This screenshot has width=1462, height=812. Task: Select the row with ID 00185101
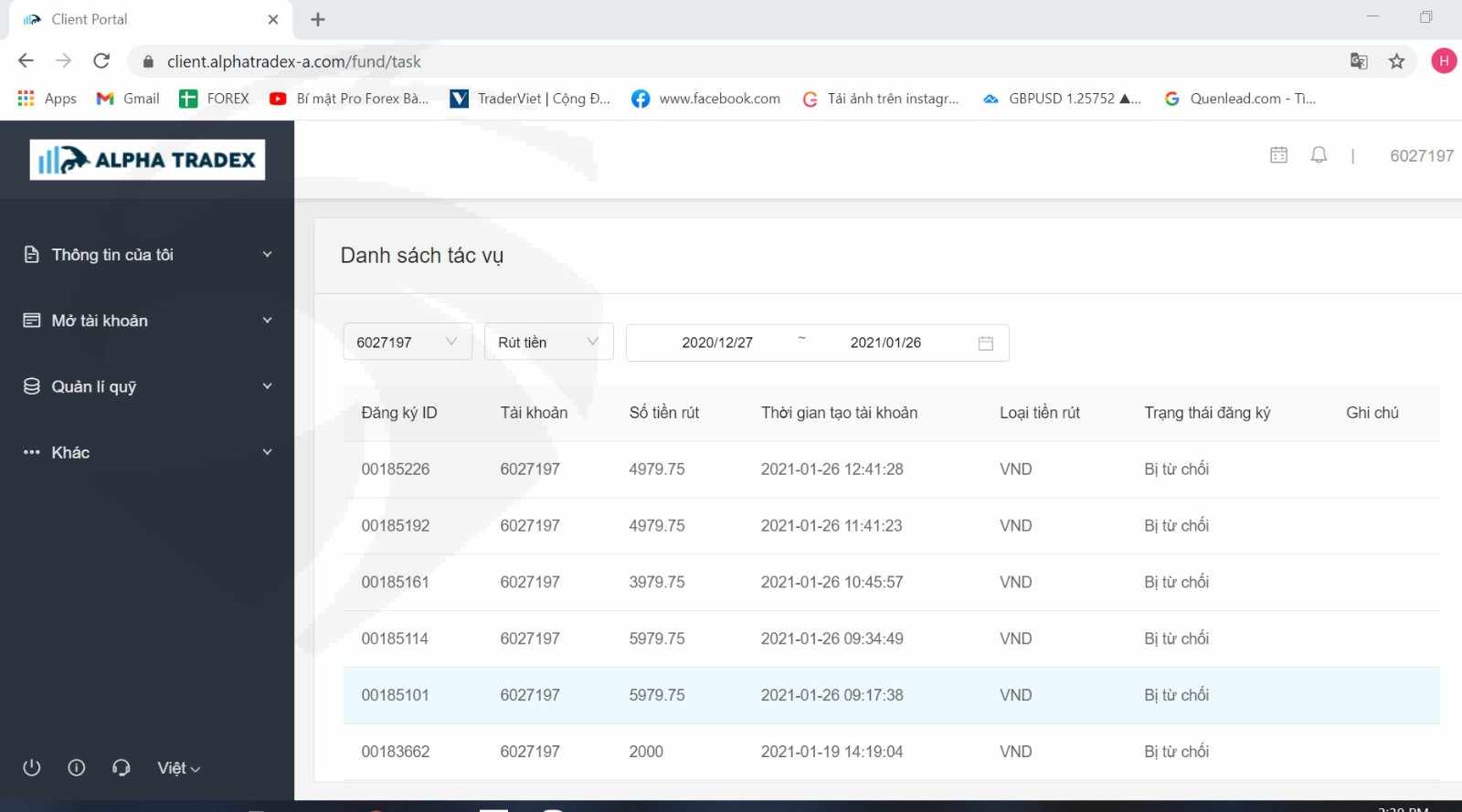click(891, 695)
